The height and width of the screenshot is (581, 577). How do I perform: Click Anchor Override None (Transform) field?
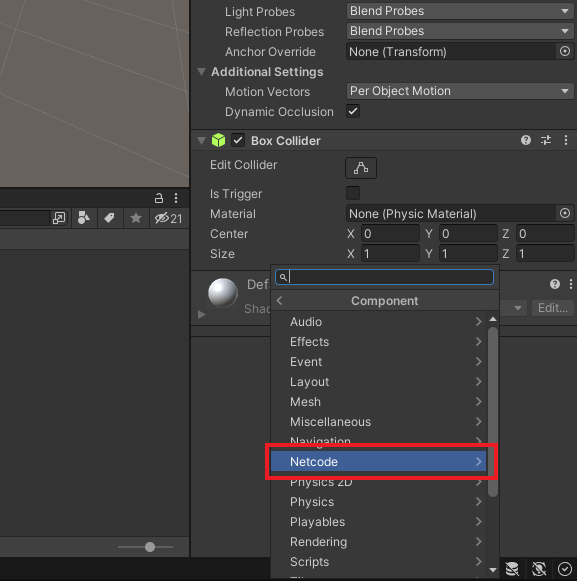coord(451,52)
